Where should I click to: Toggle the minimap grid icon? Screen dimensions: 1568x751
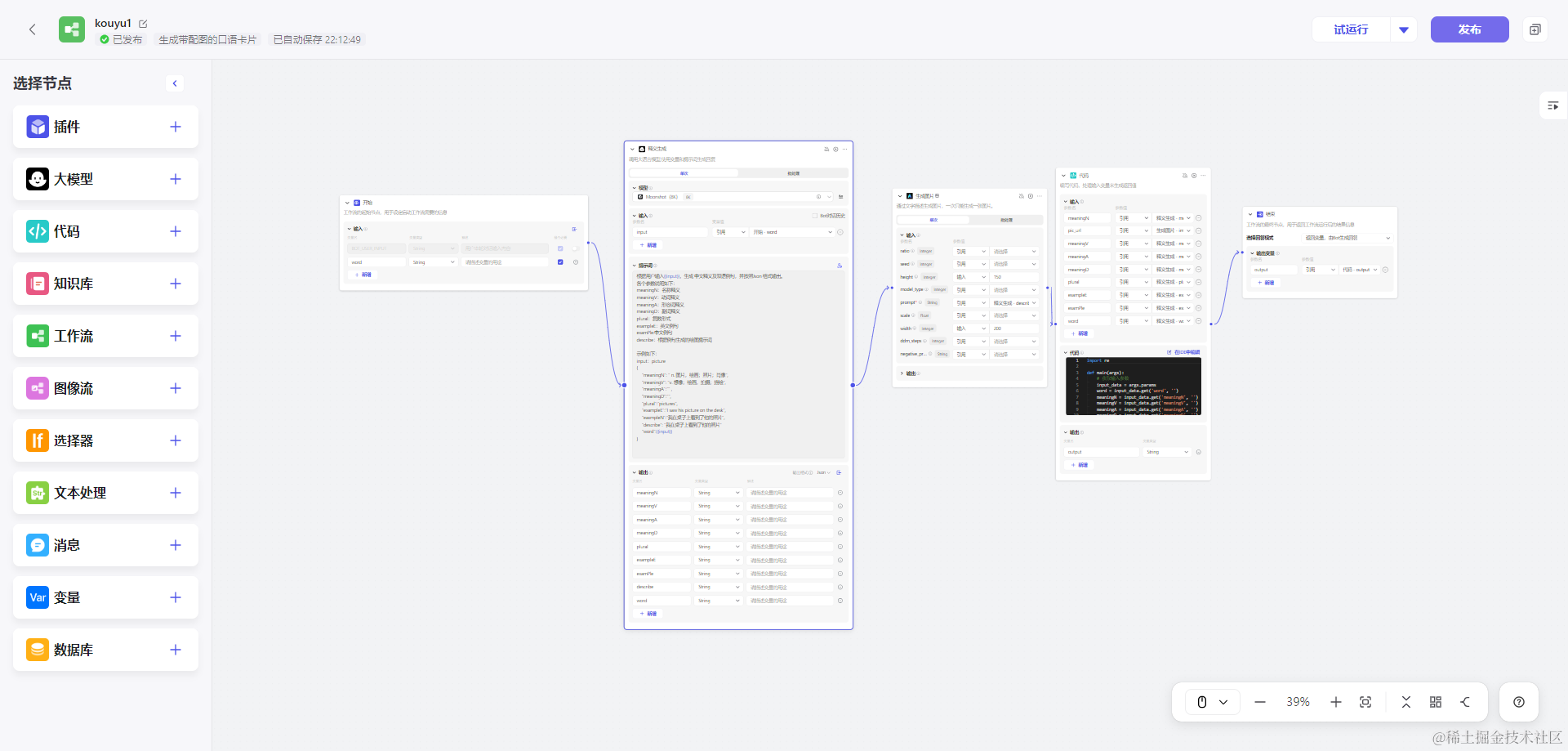pyautogui.click(x=1436, y=702)
